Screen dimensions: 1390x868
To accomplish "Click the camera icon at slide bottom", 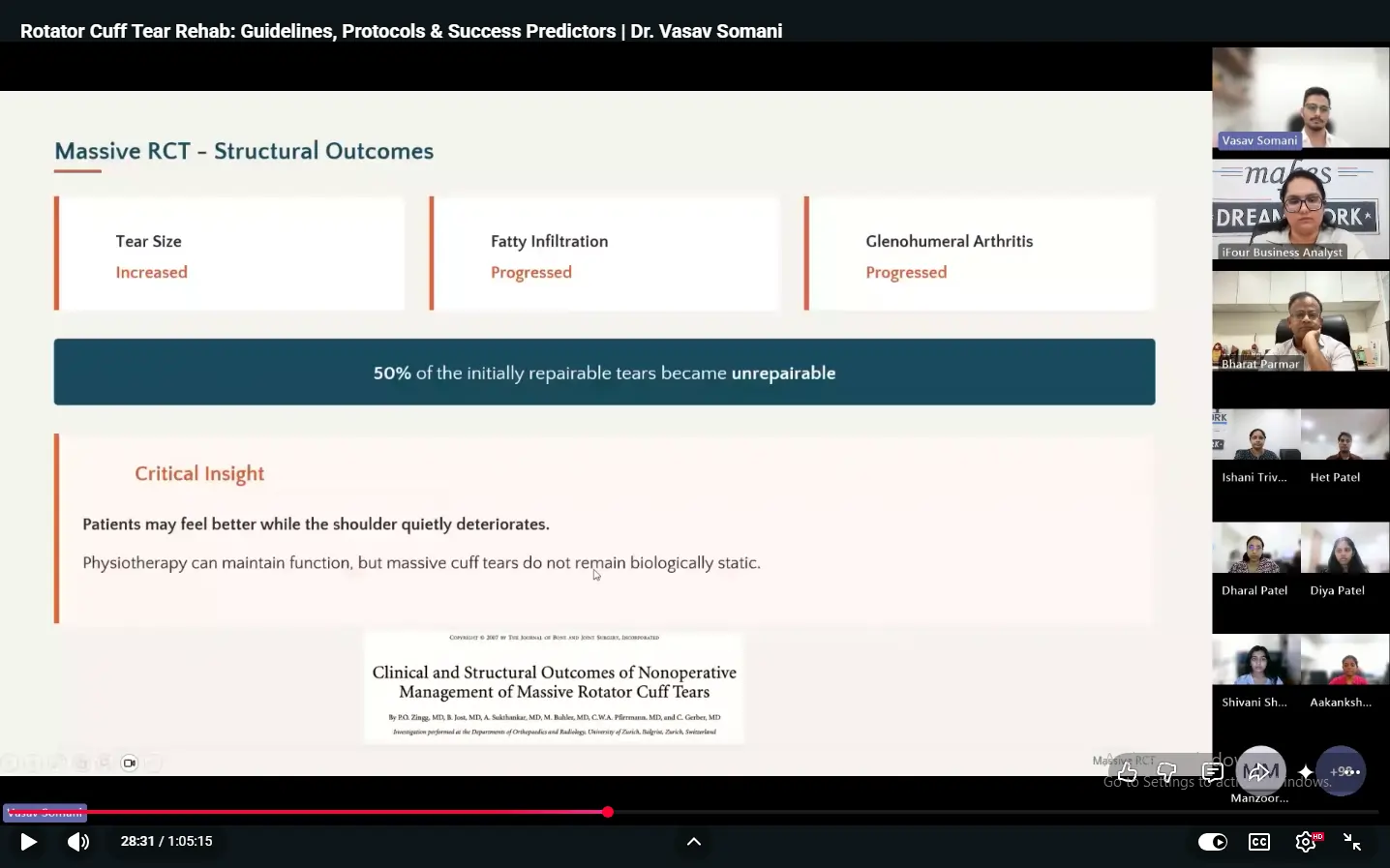I will [130, 763].
